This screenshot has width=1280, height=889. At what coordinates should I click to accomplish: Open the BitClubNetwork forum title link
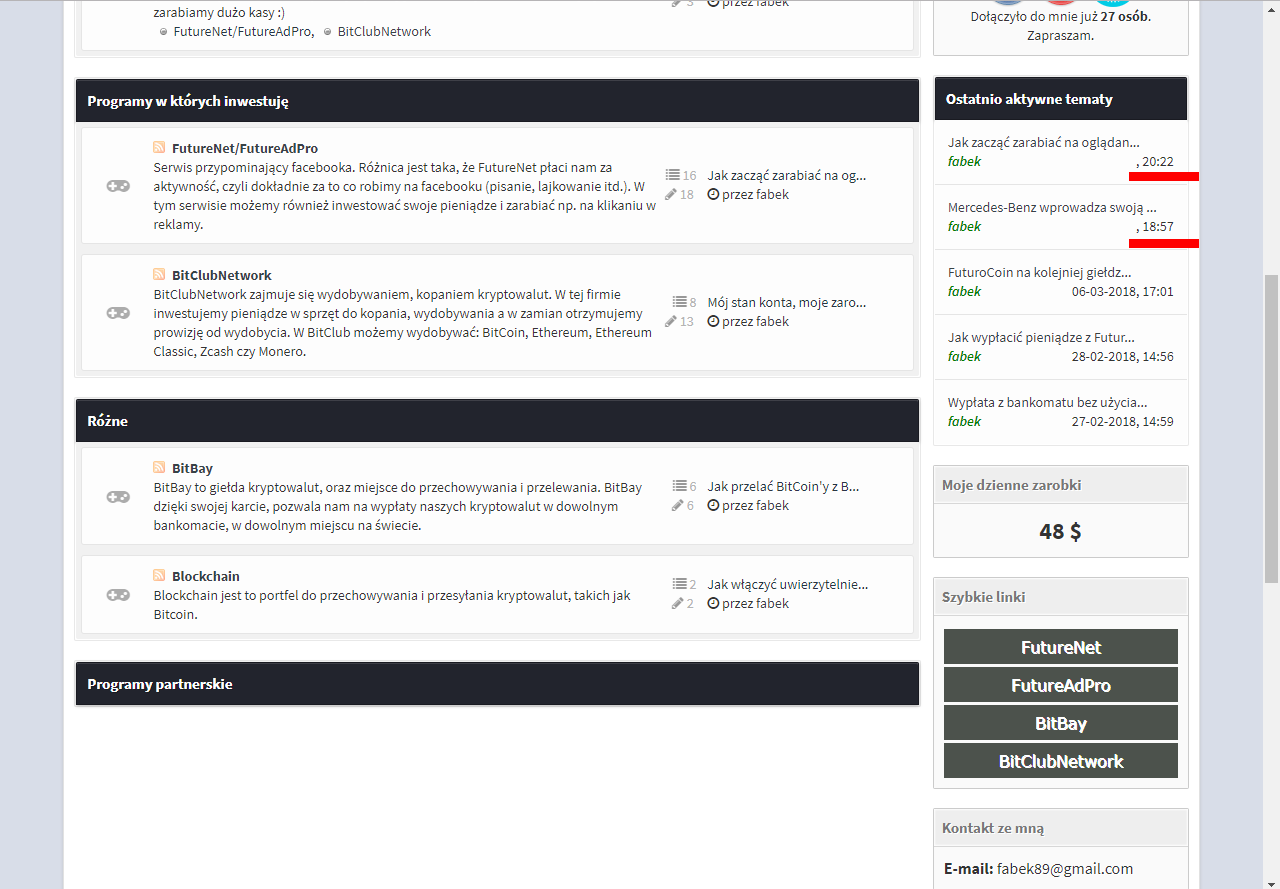coord(222,275)
